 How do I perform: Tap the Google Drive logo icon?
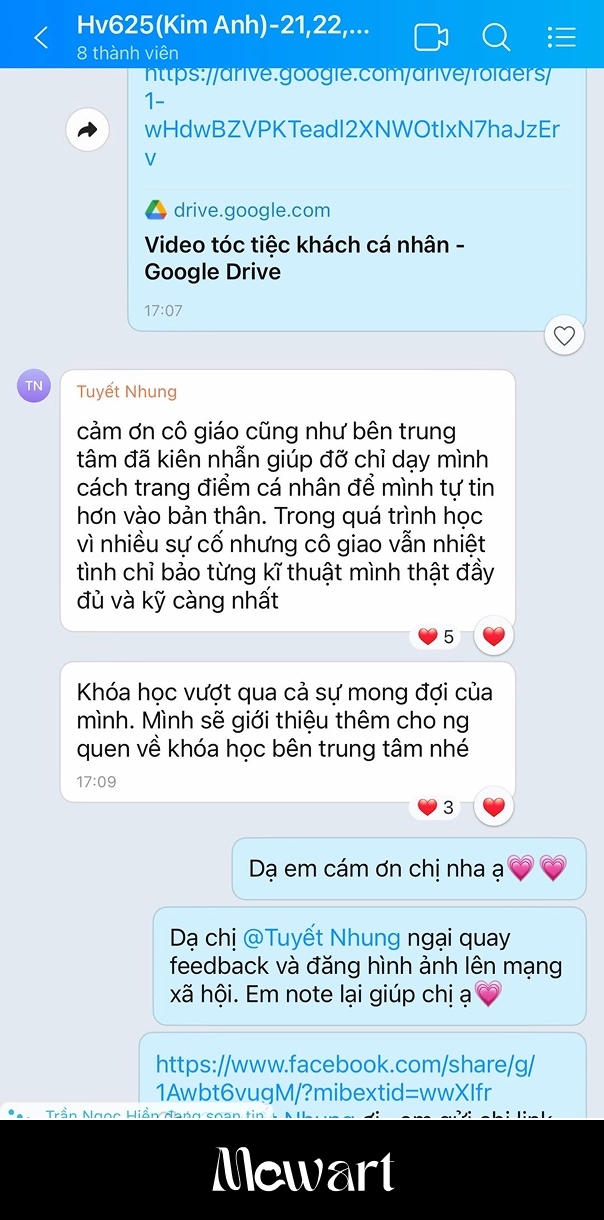click(156, 210)
